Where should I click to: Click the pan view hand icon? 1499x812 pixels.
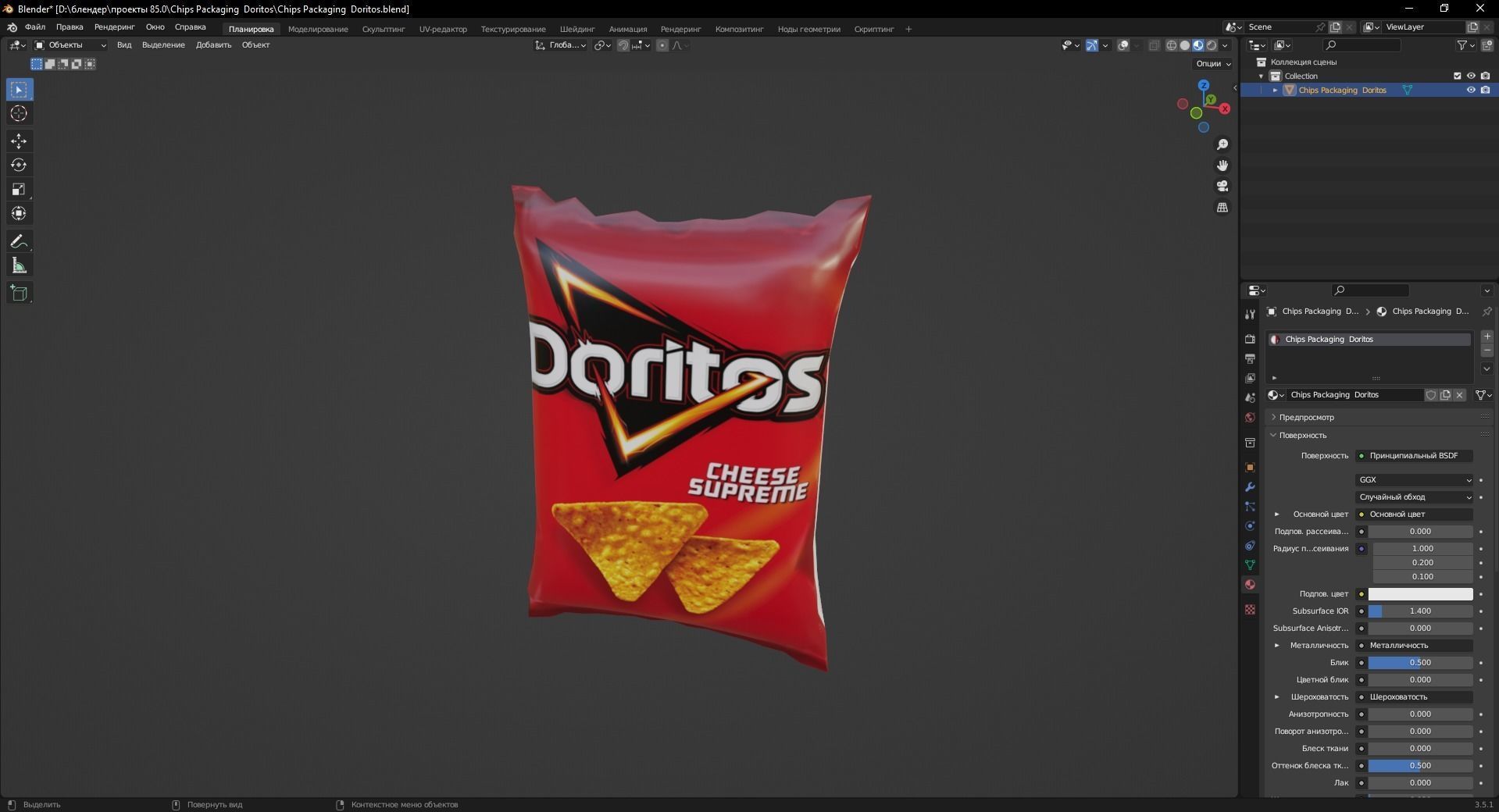tap(1222, 166)
